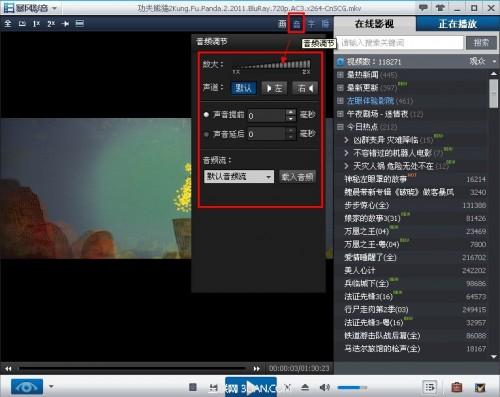This screenshot has height=397, width=500.
Task: Click the fast-forward button at seek bar end
Action: pos(256,368)
